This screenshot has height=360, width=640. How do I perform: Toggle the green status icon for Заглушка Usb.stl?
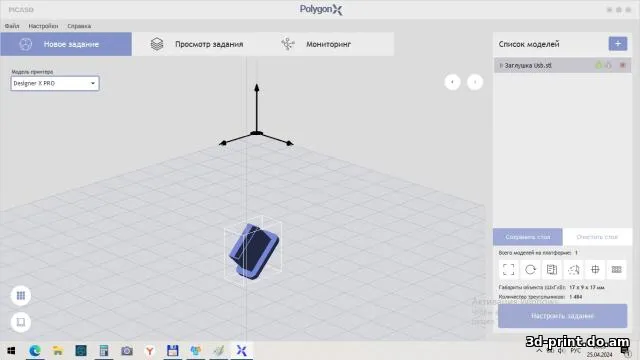(x=598, y=65)
